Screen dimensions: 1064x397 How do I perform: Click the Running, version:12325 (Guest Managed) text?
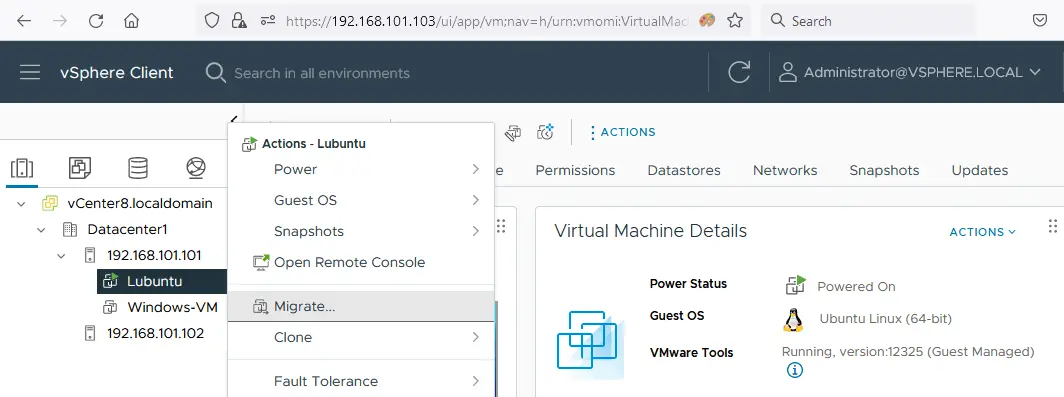click(x=908, y=352)
